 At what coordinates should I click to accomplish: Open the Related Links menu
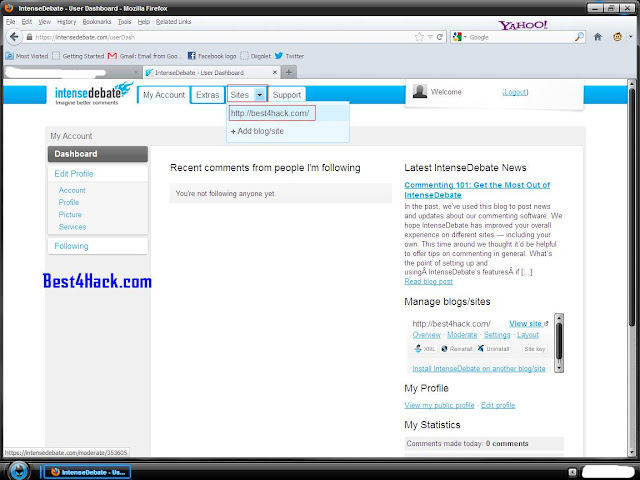(x=173, y=22)
